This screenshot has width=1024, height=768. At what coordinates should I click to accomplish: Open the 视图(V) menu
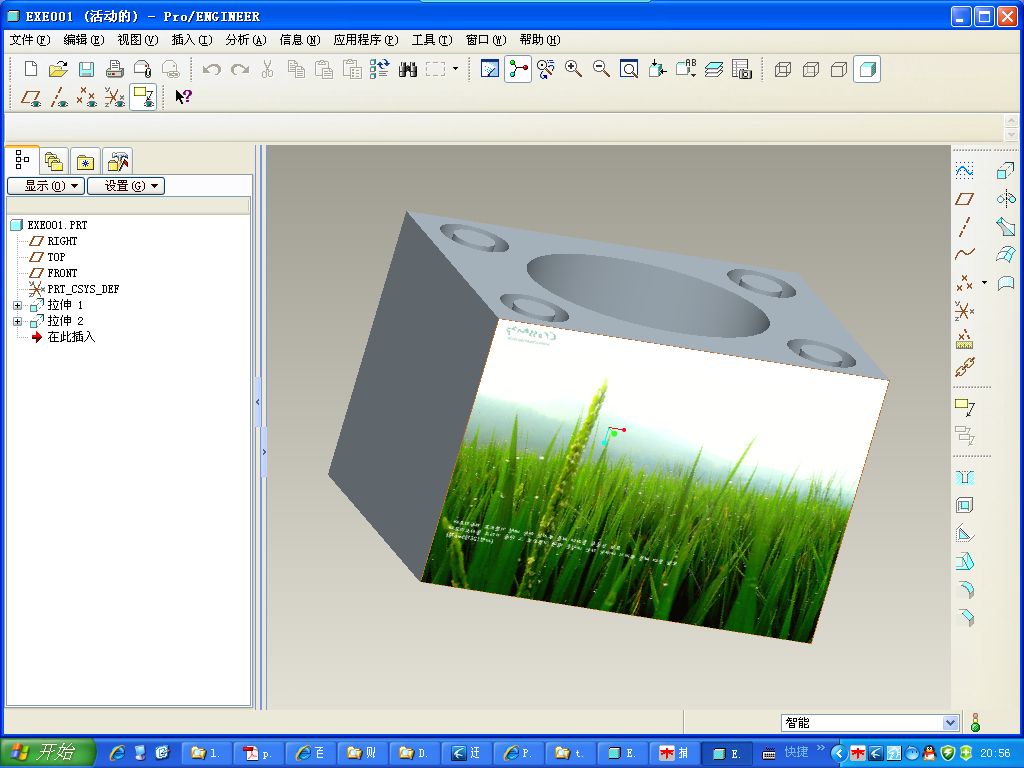[x=138, y=40]
